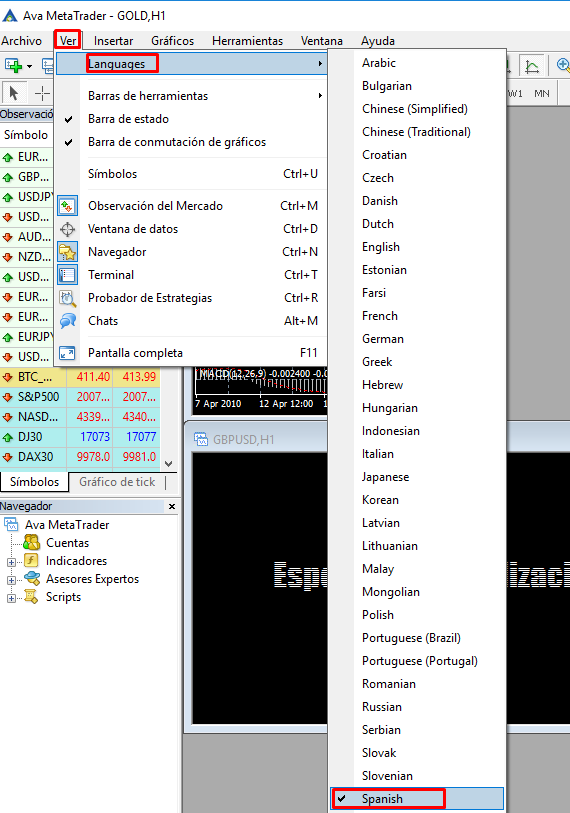The image size is (570, 813).
Task: Select the crosshair tool in toolbar
Action: pyautogui.click(x=42, y=93)
